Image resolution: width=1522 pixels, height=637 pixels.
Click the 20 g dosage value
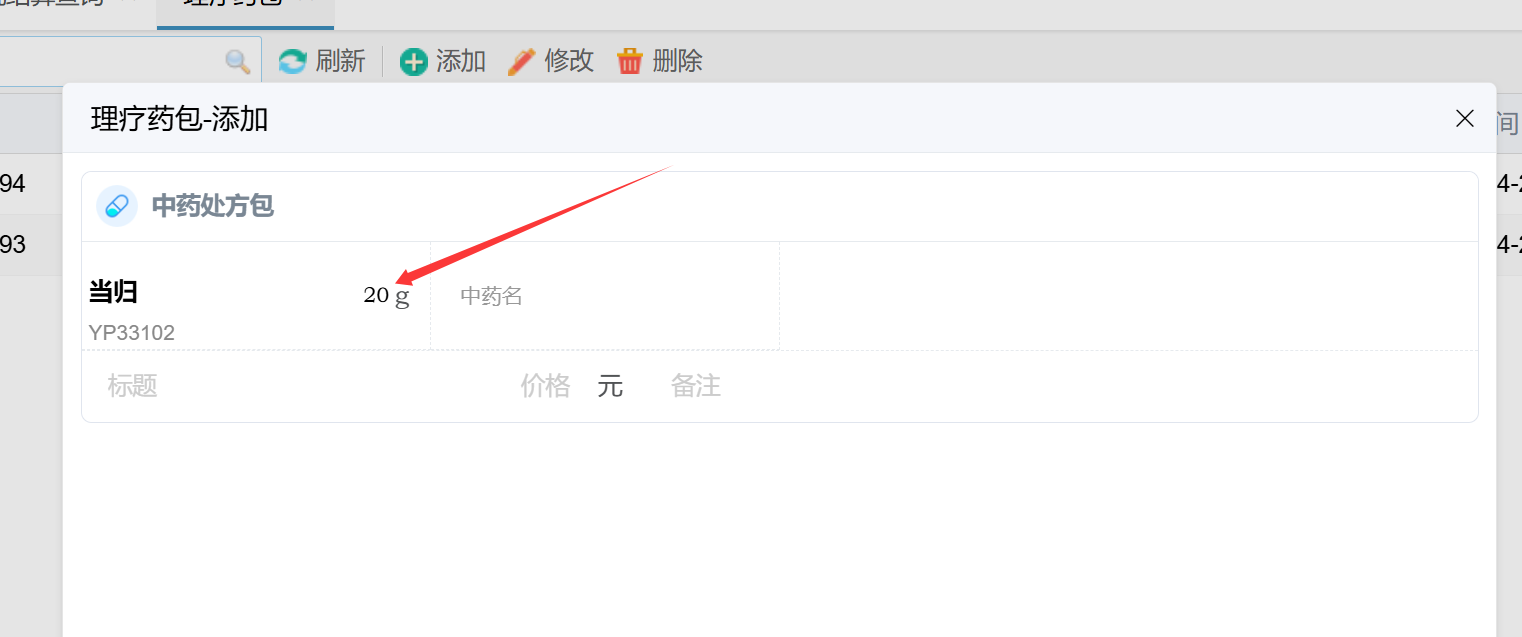click(x=387, y=296)
